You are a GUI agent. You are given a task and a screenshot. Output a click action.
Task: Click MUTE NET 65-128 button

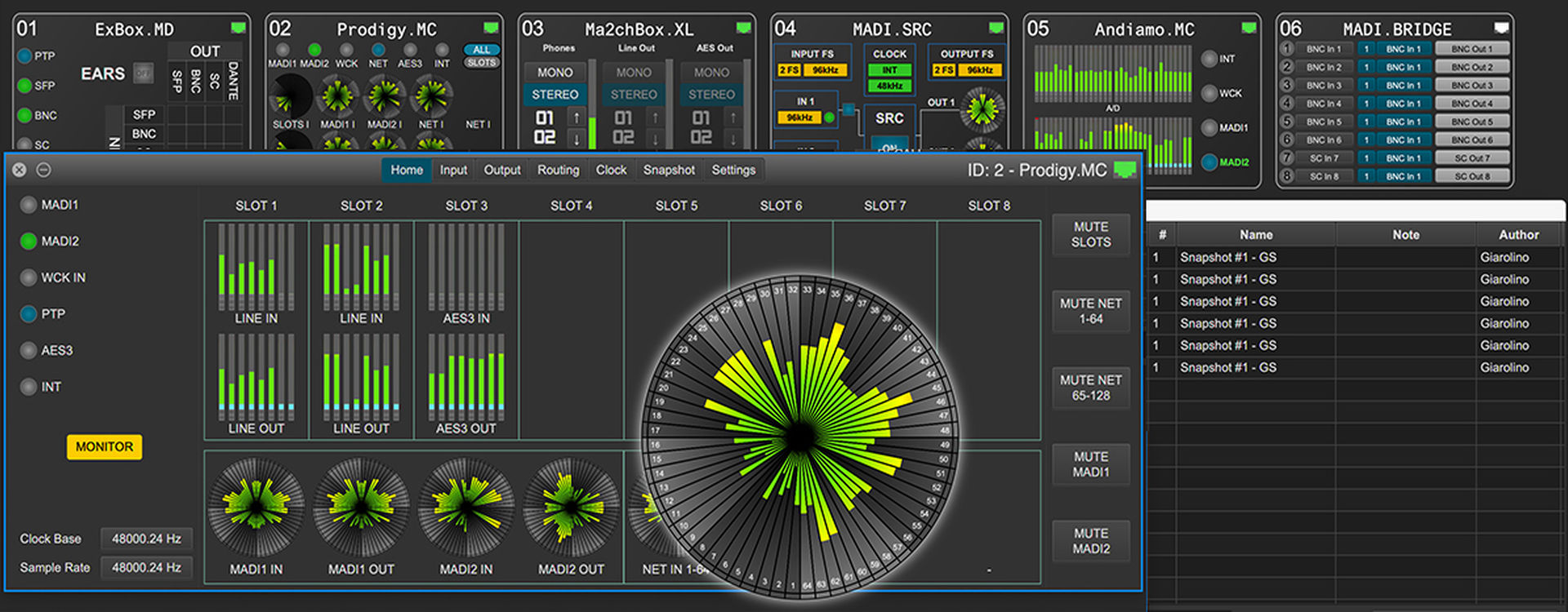click(1091, 388)
